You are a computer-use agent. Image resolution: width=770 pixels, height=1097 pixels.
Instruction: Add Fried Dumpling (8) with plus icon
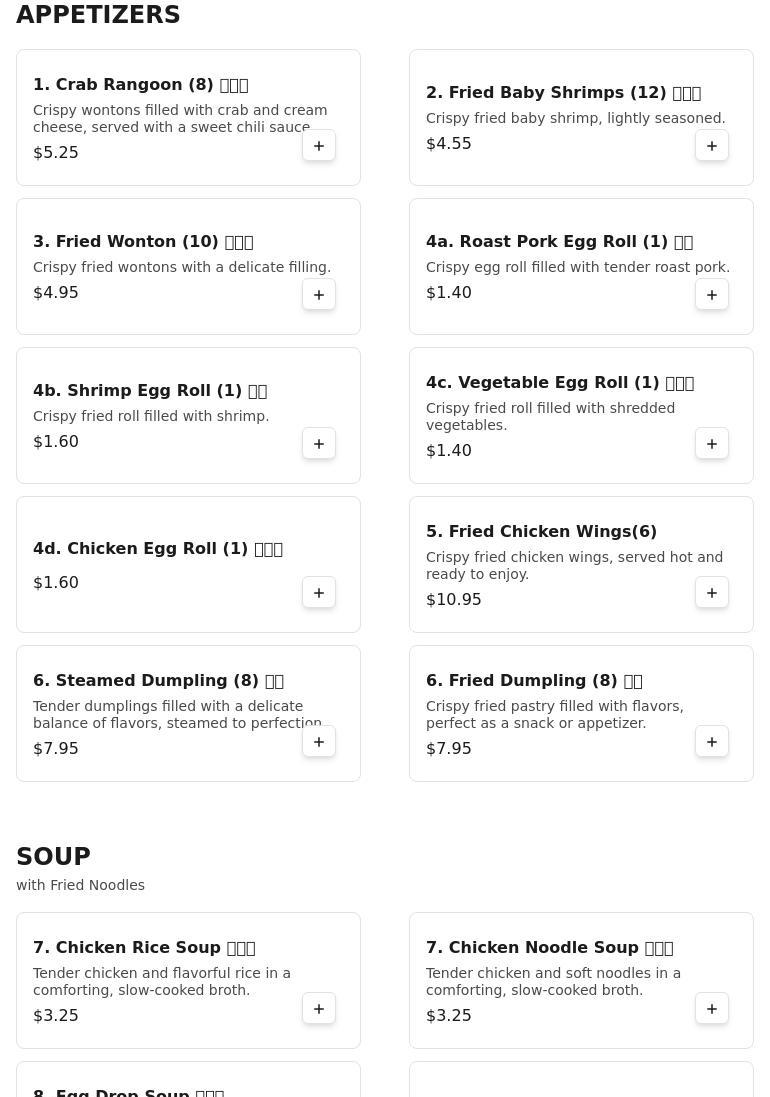[x=712, y=742]
